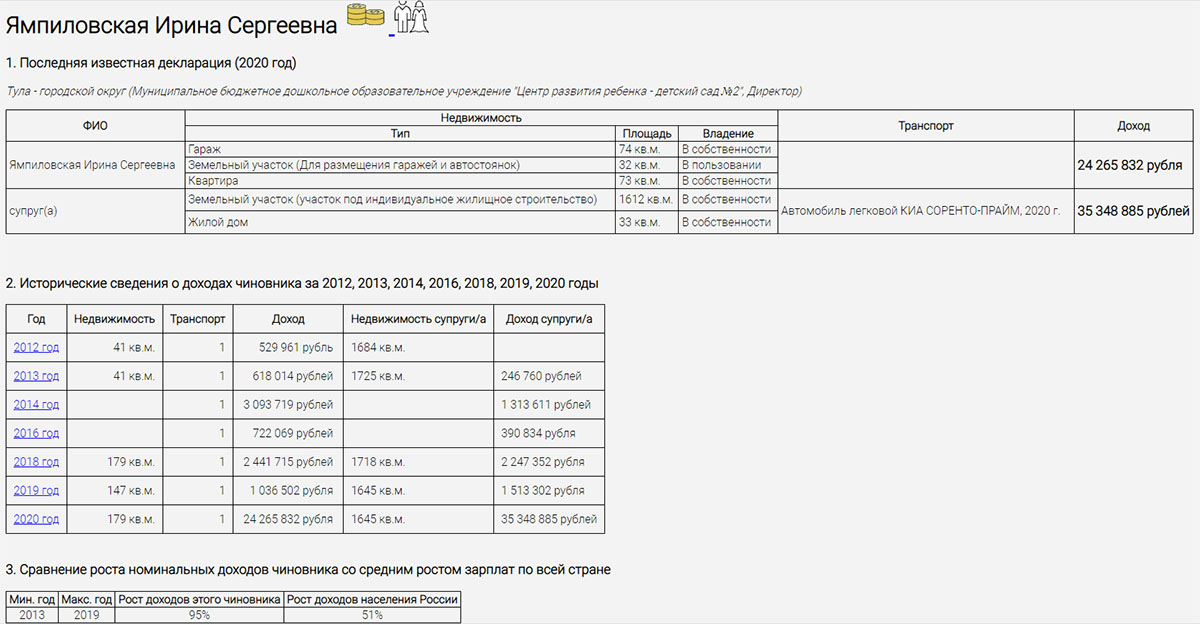This screenshot has width=1200, height=624.
Task: Click spouse income 35 348 885 рублей in the top table
Action: click(1133, 211)
